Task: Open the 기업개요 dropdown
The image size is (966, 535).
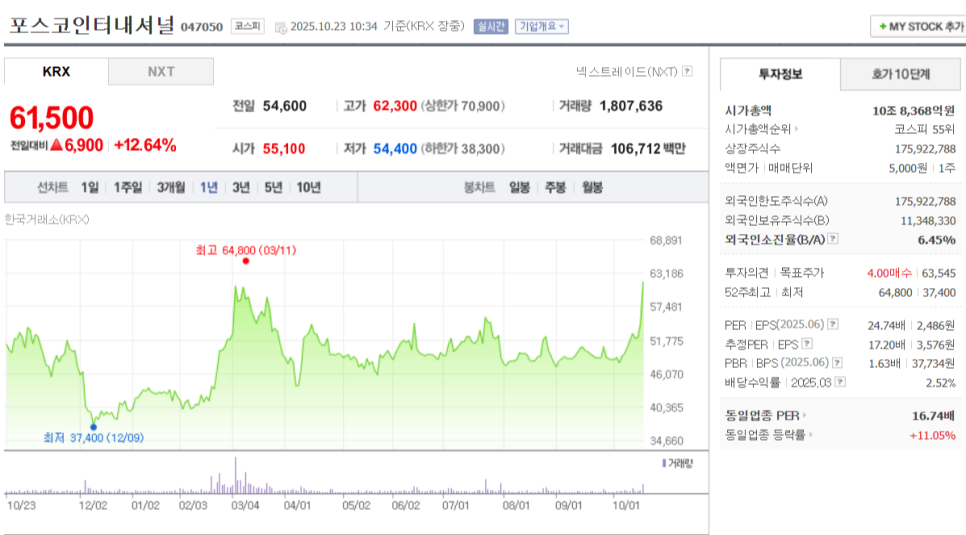Action: point(542,27)
